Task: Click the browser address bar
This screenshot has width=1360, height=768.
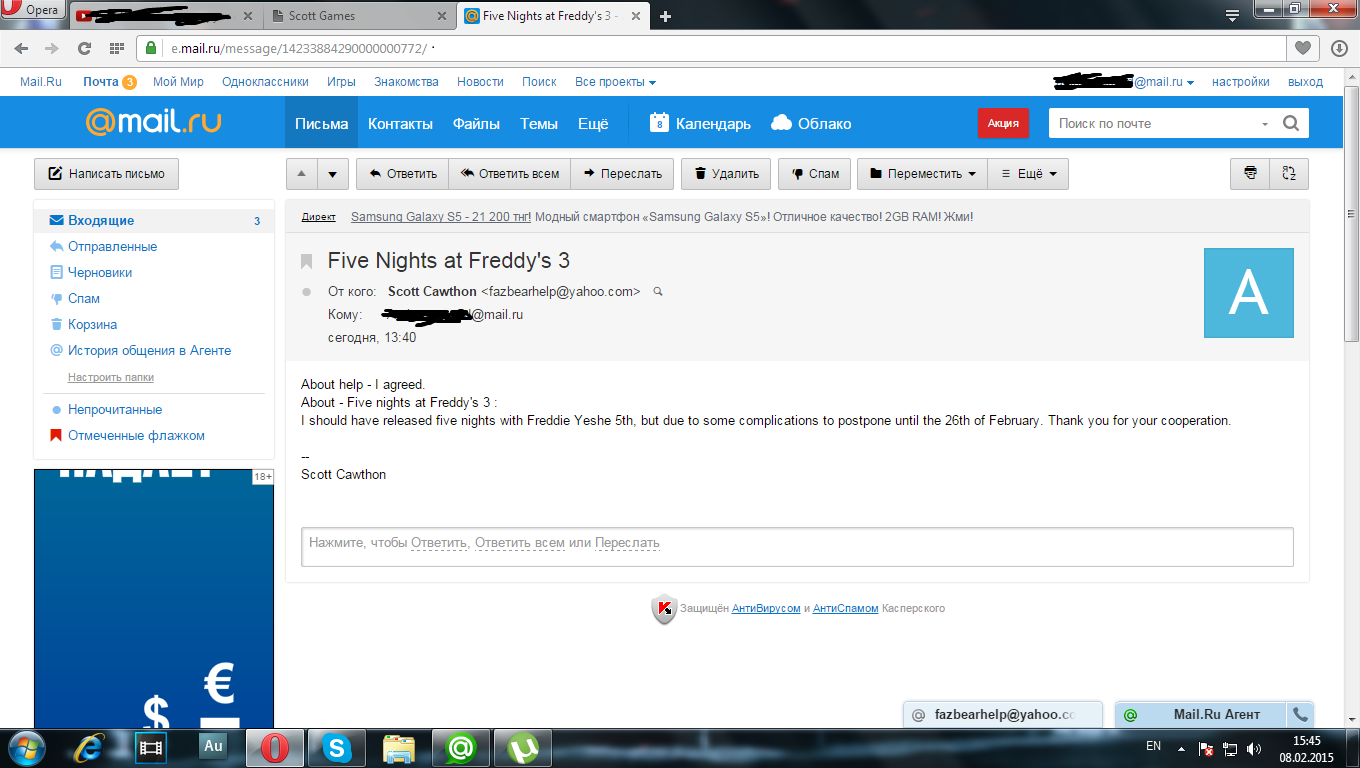Action: pos(711,48)
